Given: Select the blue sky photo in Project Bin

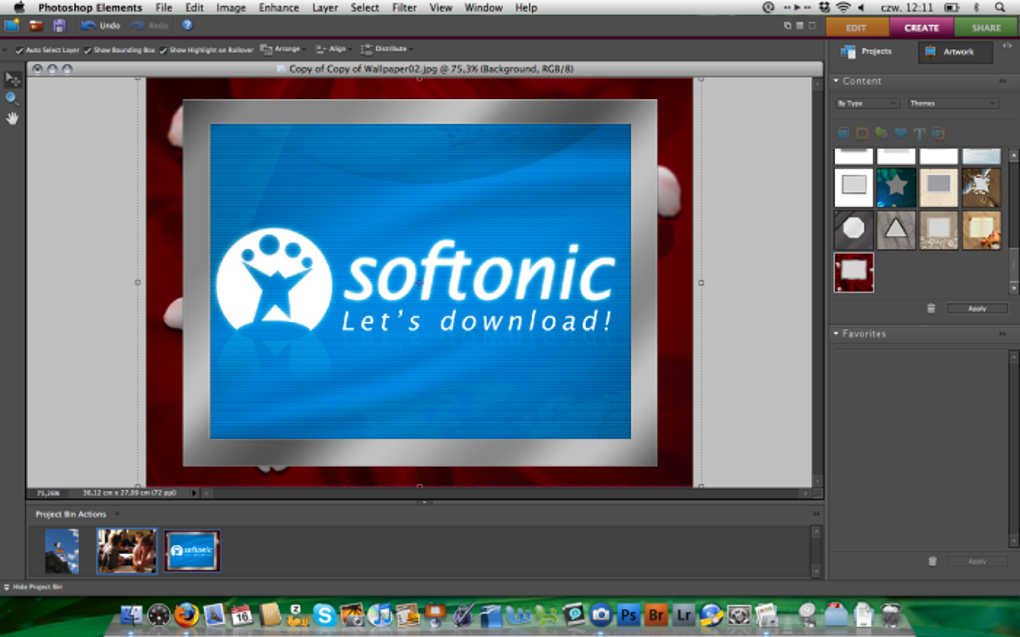Looking at the screenshot, I should 62,551.
